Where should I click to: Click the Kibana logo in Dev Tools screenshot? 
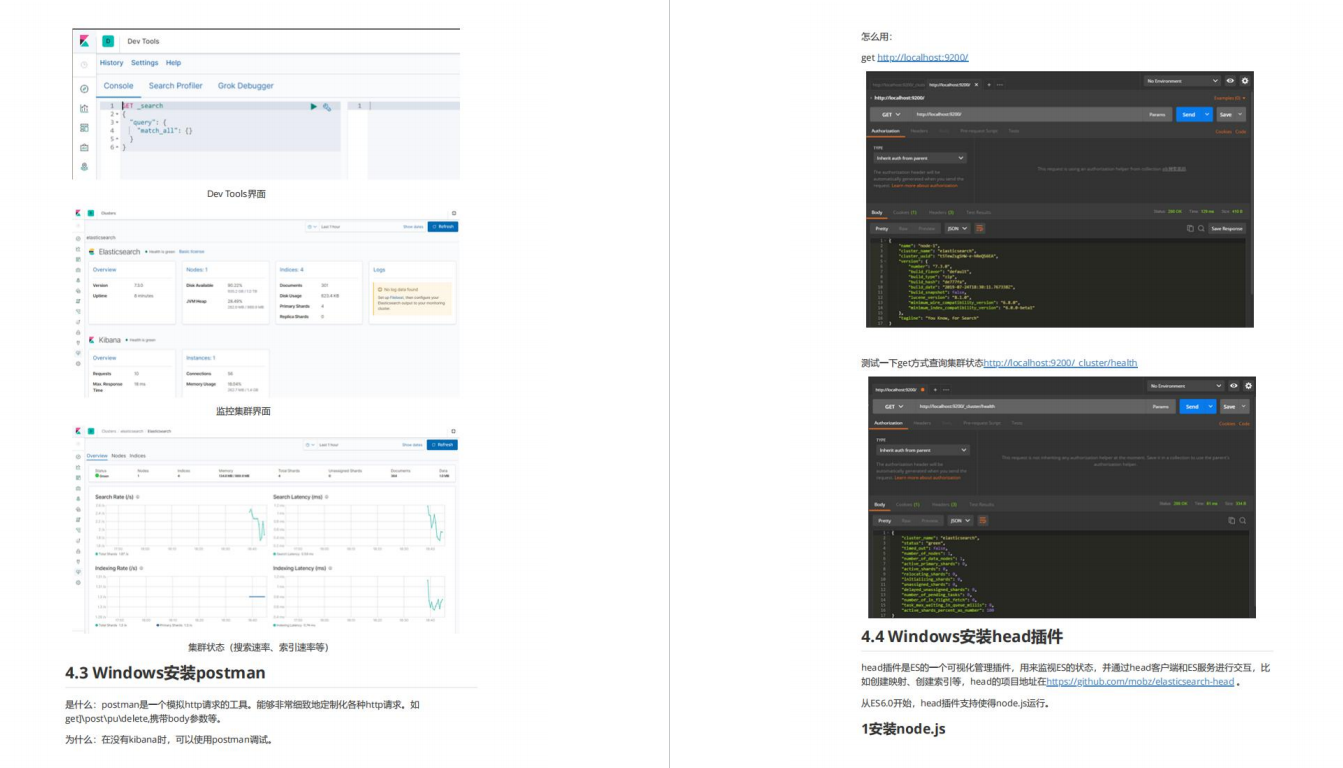84,41
